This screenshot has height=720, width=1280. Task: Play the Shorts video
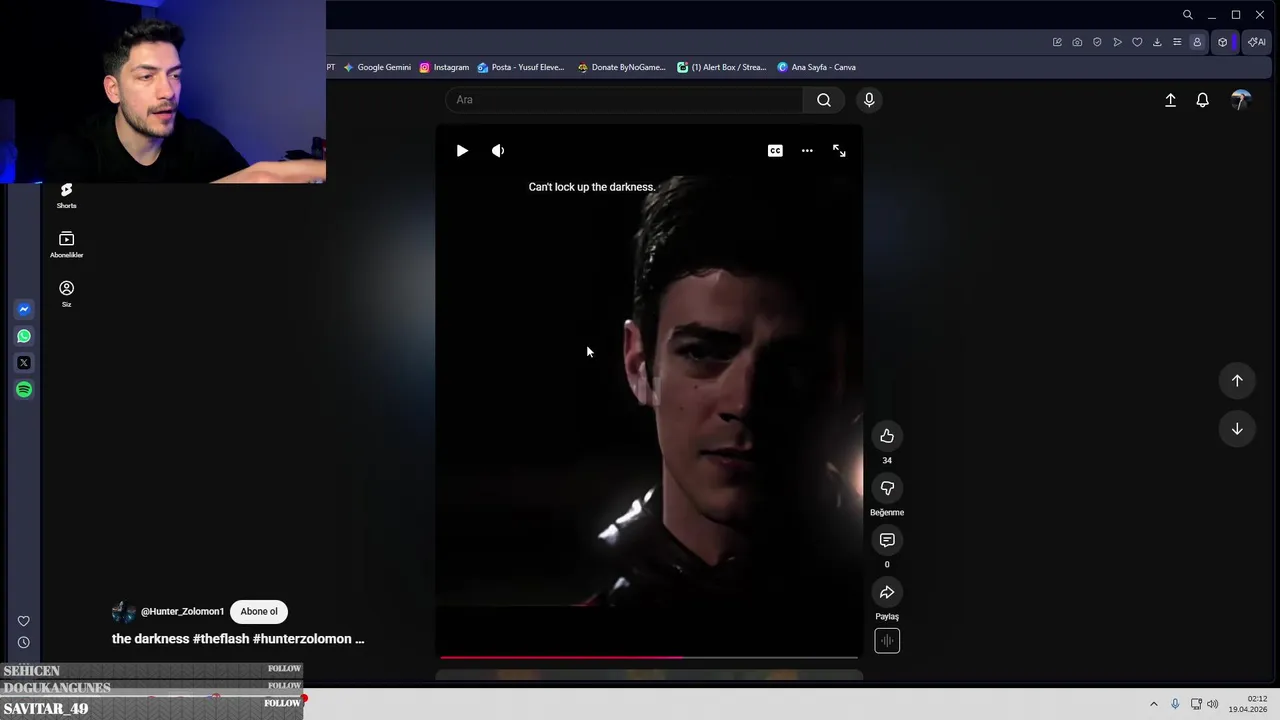pos(462,151)
